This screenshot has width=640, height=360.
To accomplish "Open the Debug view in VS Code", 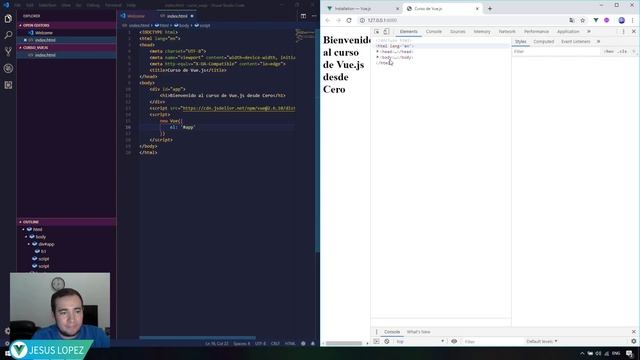I will click(x=8, y=68).
